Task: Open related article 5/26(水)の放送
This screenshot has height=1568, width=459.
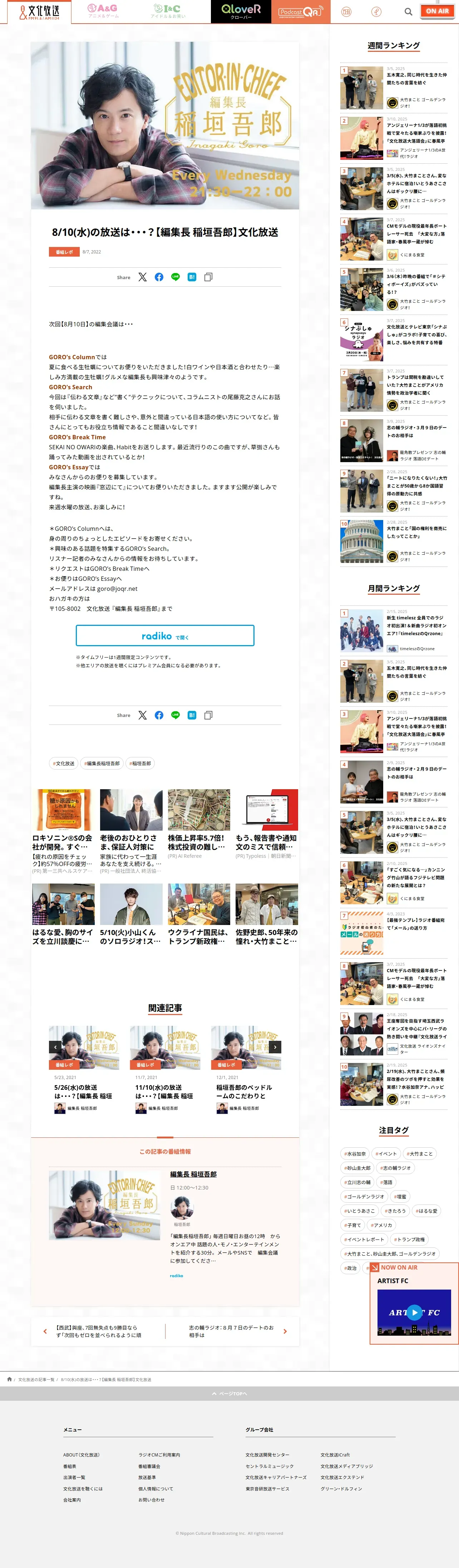Action: point(83,1092)
